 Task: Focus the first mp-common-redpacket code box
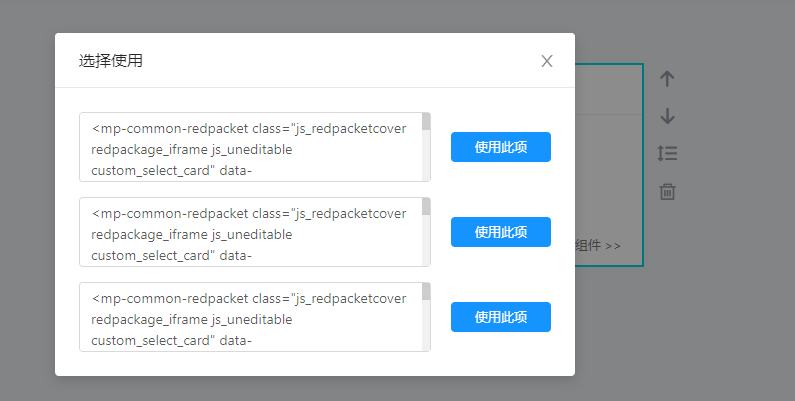[x=250, y=147]
